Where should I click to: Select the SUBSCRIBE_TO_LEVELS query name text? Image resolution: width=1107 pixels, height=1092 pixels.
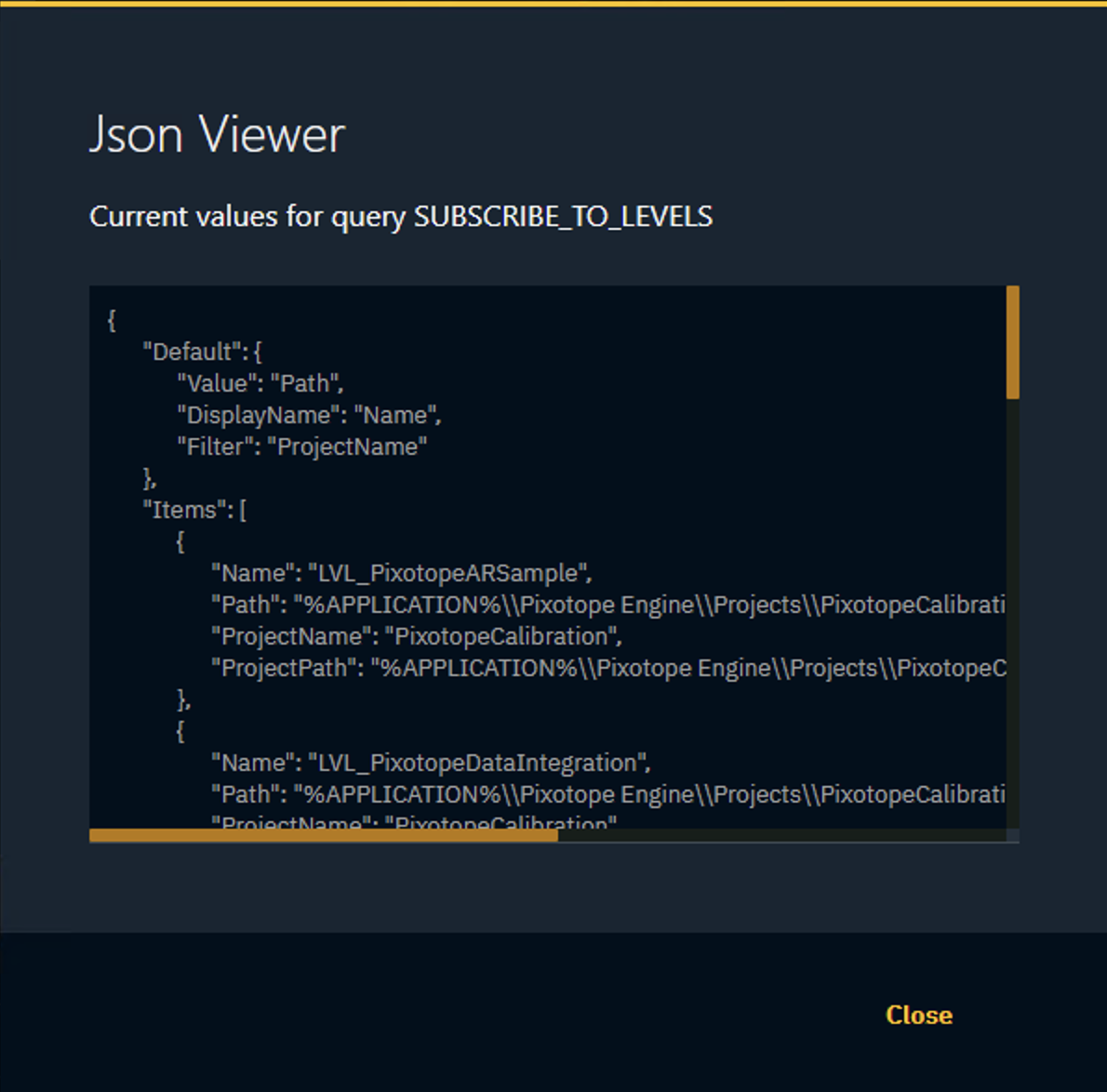[x=563, y=216]
